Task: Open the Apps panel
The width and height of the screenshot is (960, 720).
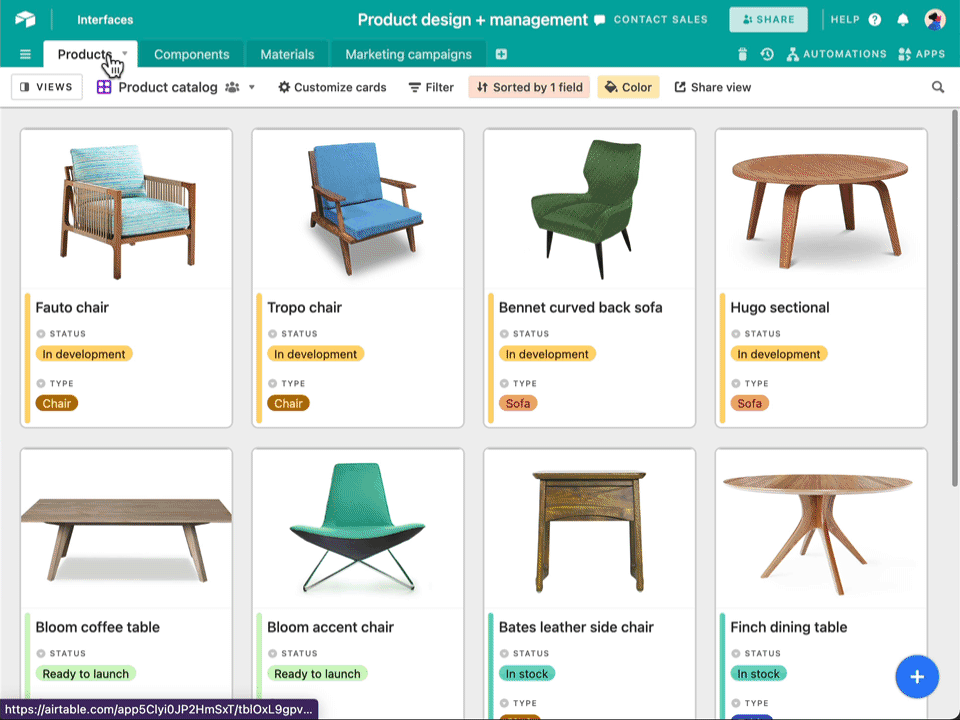Action: pos(922,54)
